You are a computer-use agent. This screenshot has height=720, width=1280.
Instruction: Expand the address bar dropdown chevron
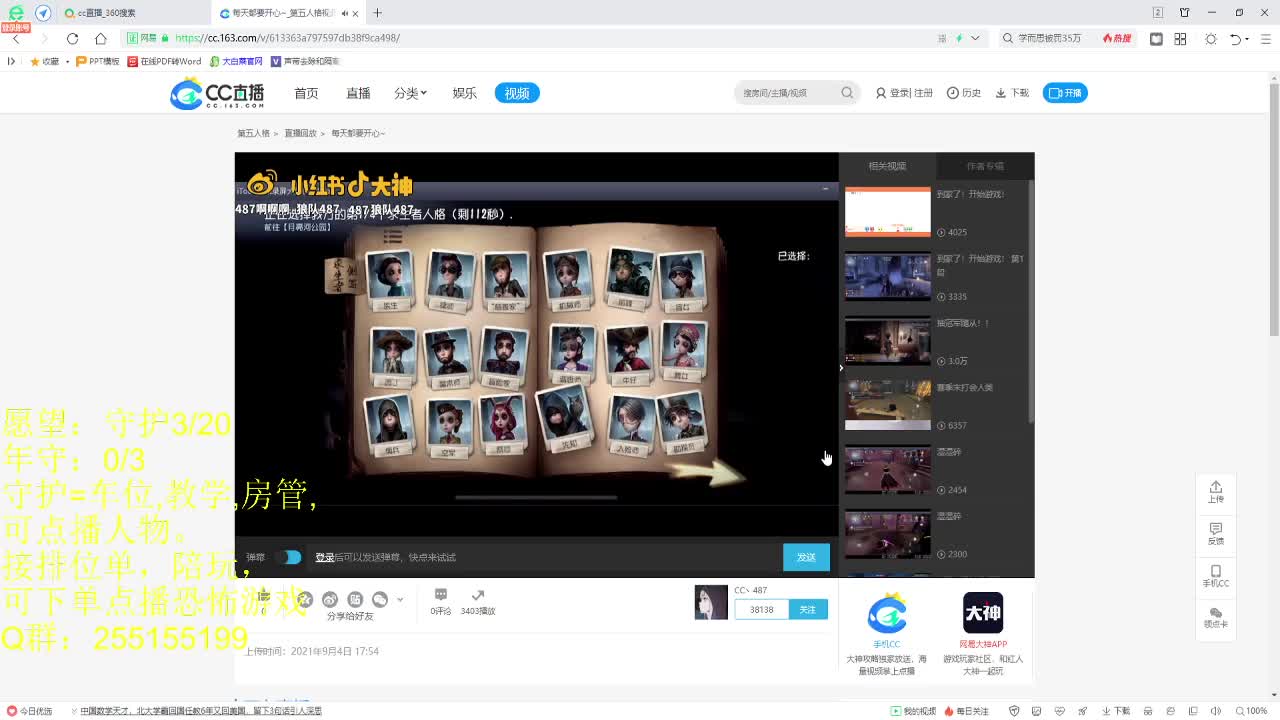coord(974,38)
